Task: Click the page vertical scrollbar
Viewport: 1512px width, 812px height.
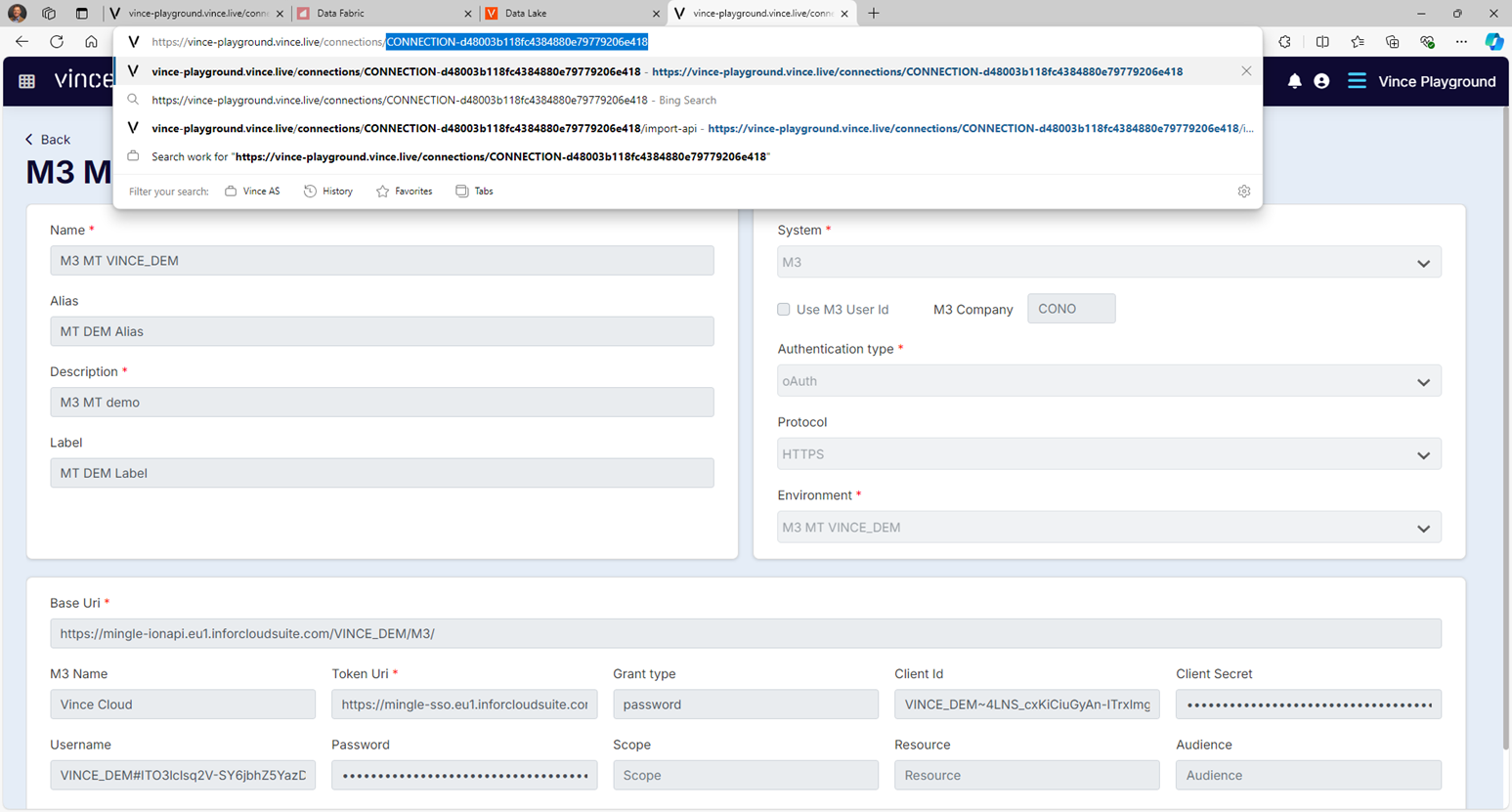Action: 1505,430
